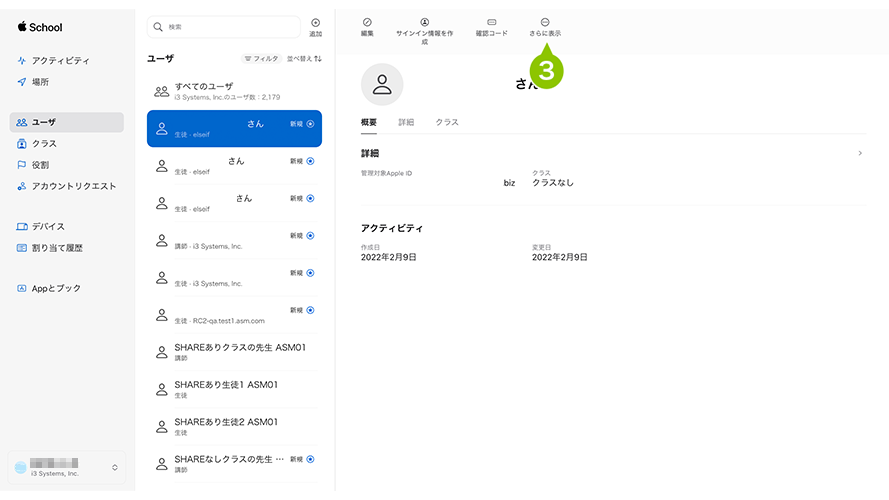Open the account switcher for i3 Systems, Inc.
This screenshot has height=500, width=889.
click(x=67, y=467)
